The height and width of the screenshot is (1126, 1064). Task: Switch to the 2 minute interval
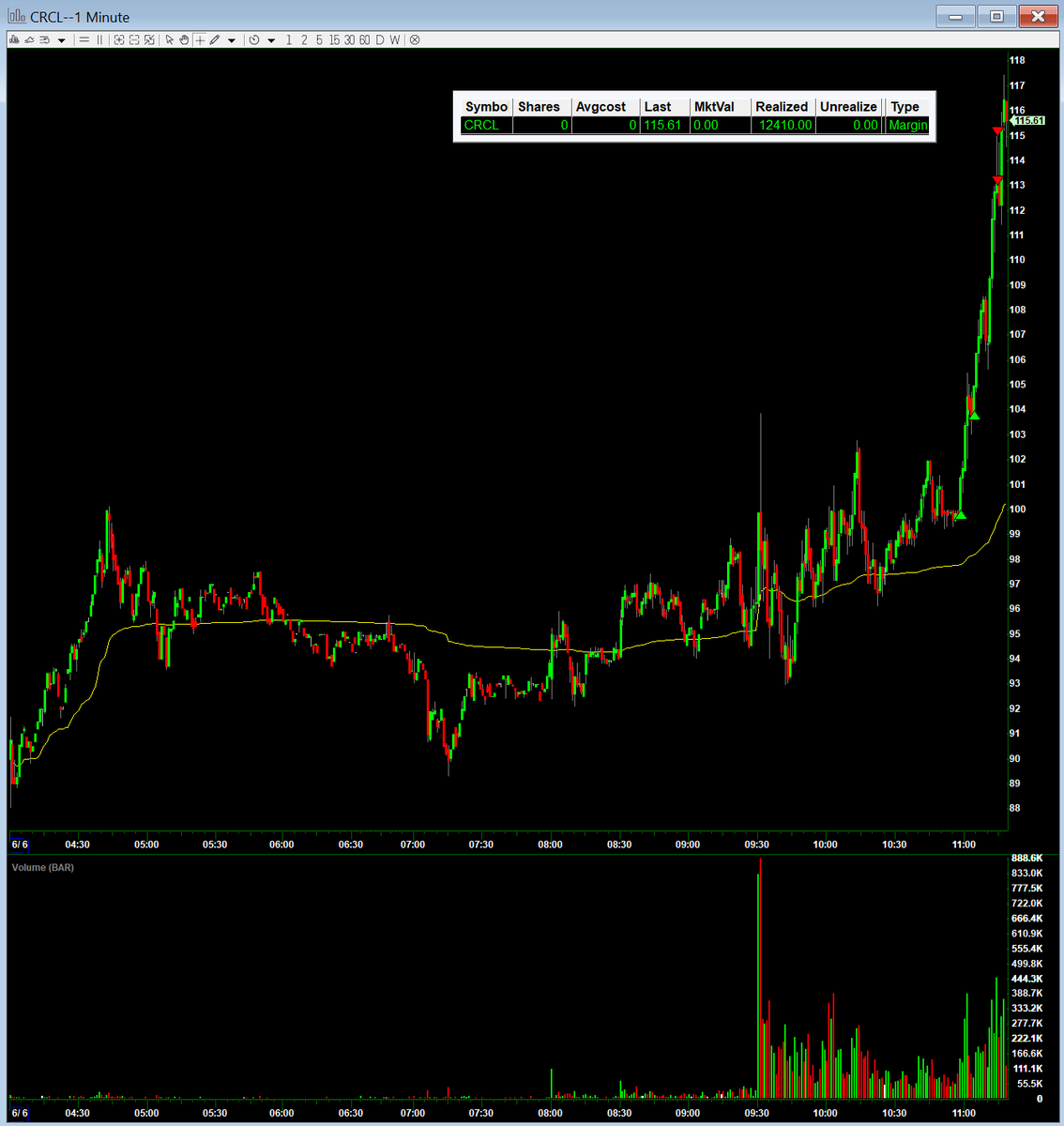point(304,40)
